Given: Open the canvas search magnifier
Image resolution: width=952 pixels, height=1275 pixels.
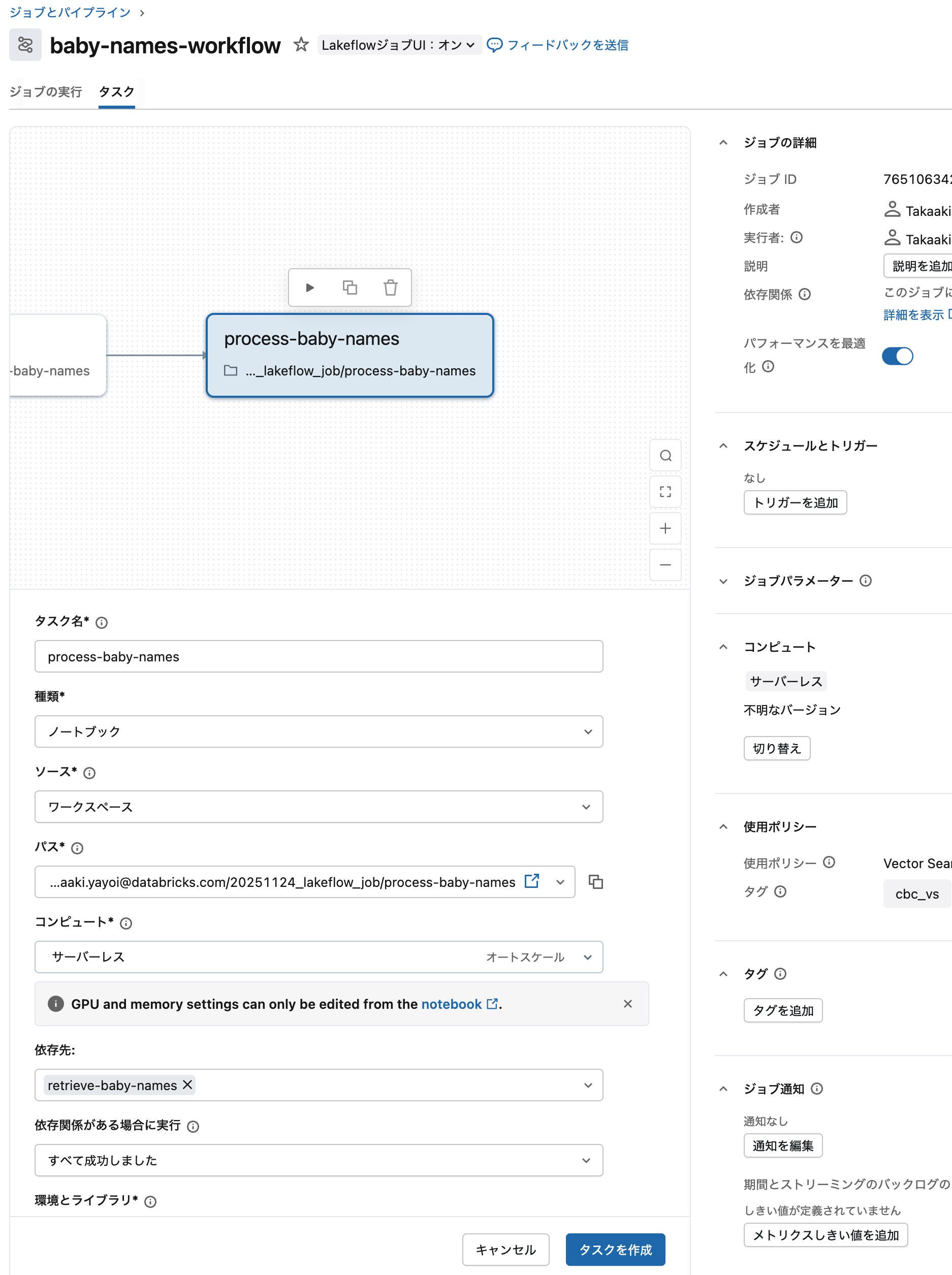Looking at the screenshot, I should click(x=665, y=455).
